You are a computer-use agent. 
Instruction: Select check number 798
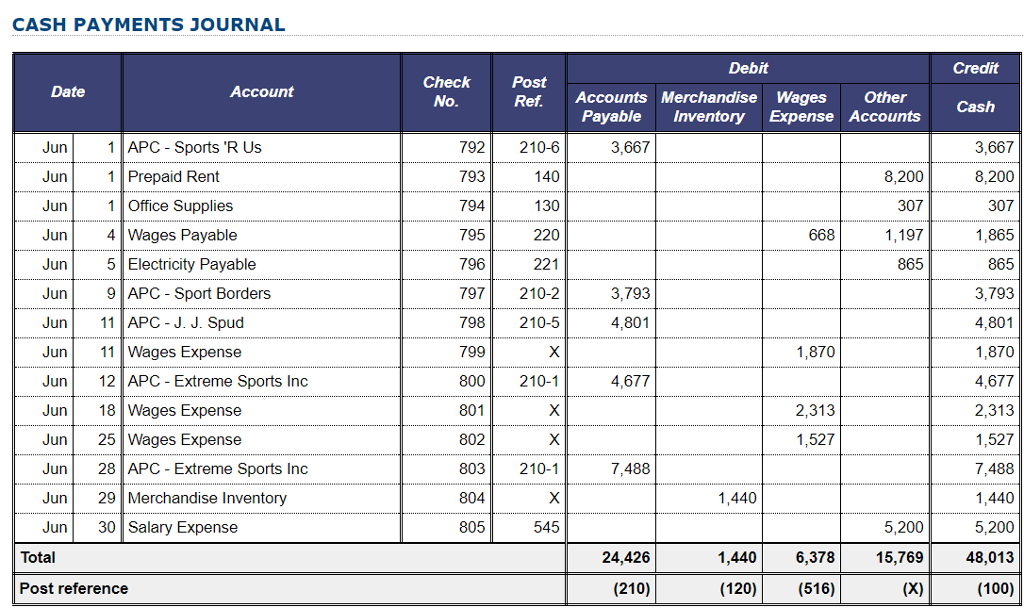(x=472, y=323)
